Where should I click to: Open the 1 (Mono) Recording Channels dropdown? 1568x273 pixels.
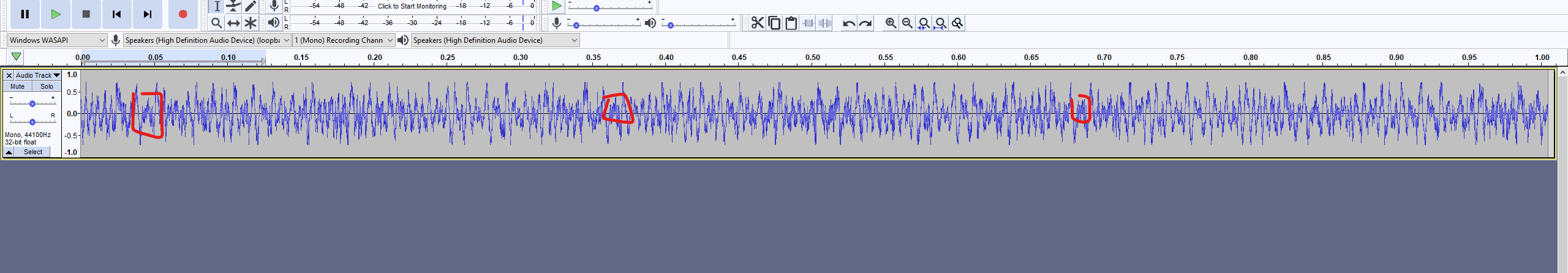click(344, 40)
